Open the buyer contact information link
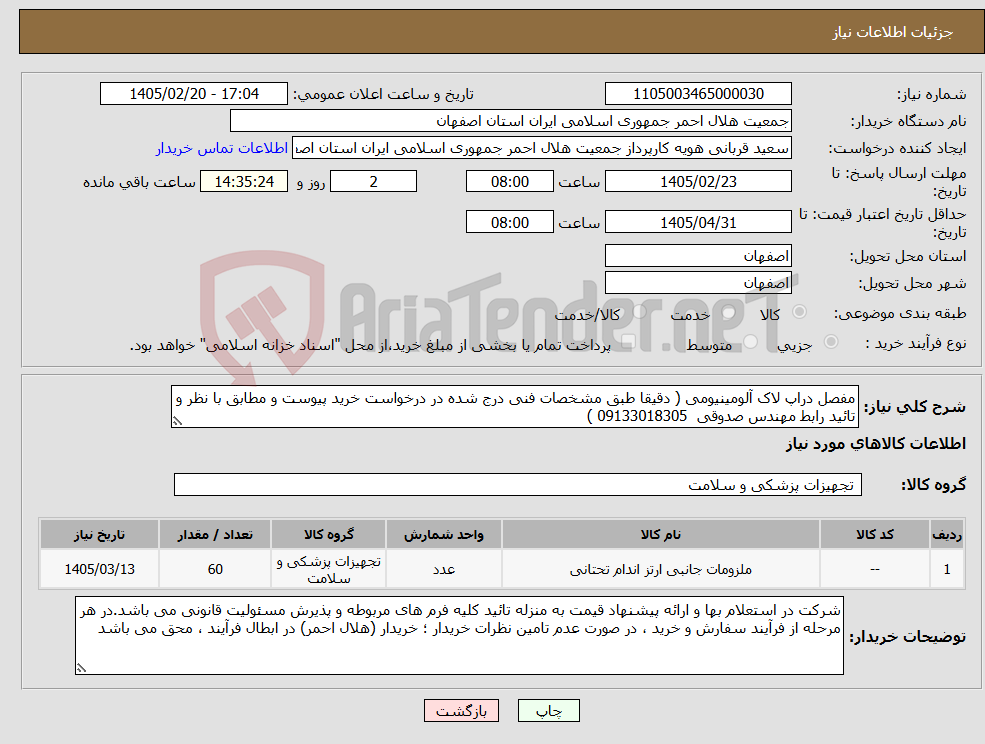This screenshot has height=744, width=985. [222, 148]
